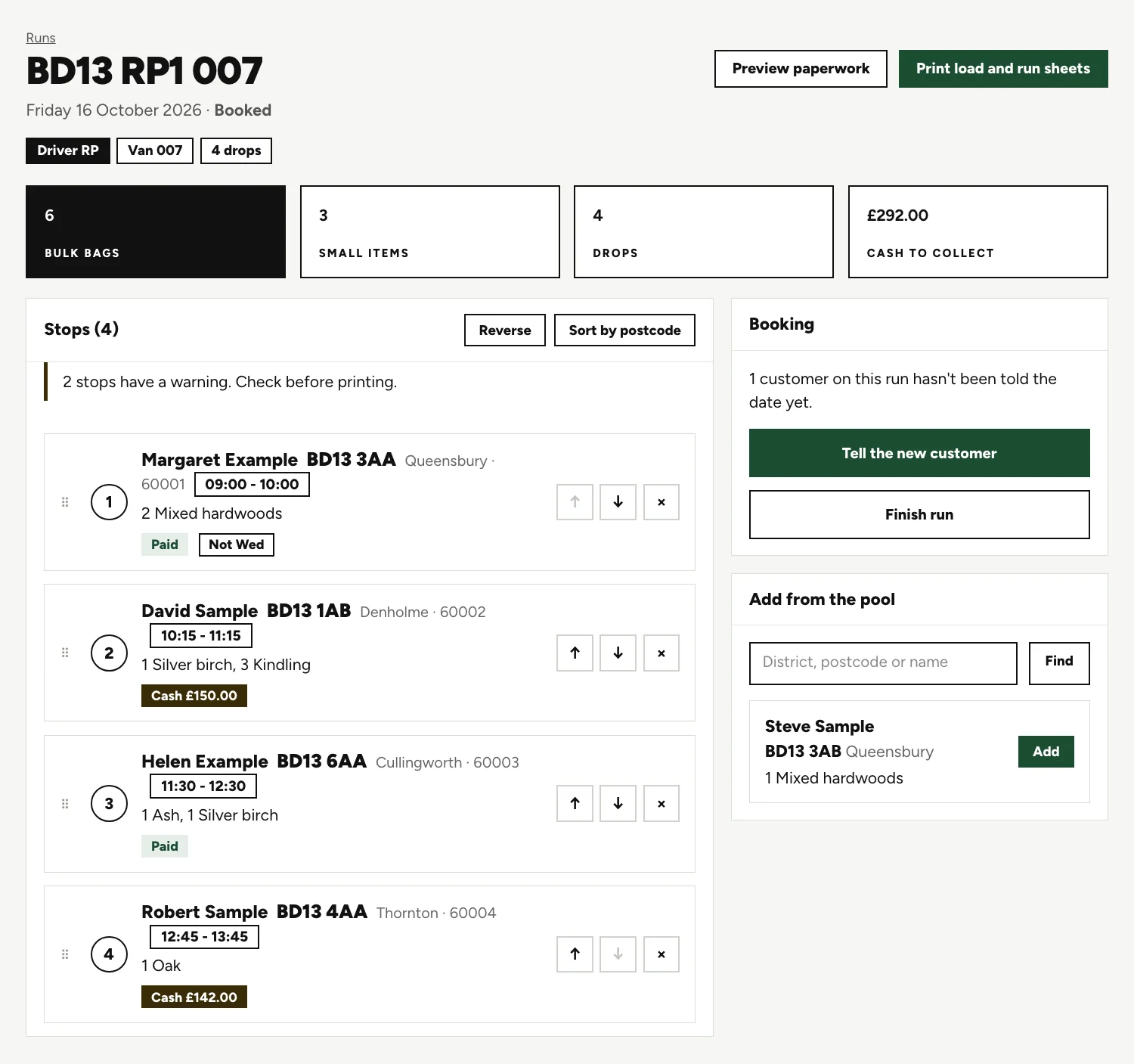Reverse the stop order
The height and width of the screenshot is (1064, 1134).
505,330
